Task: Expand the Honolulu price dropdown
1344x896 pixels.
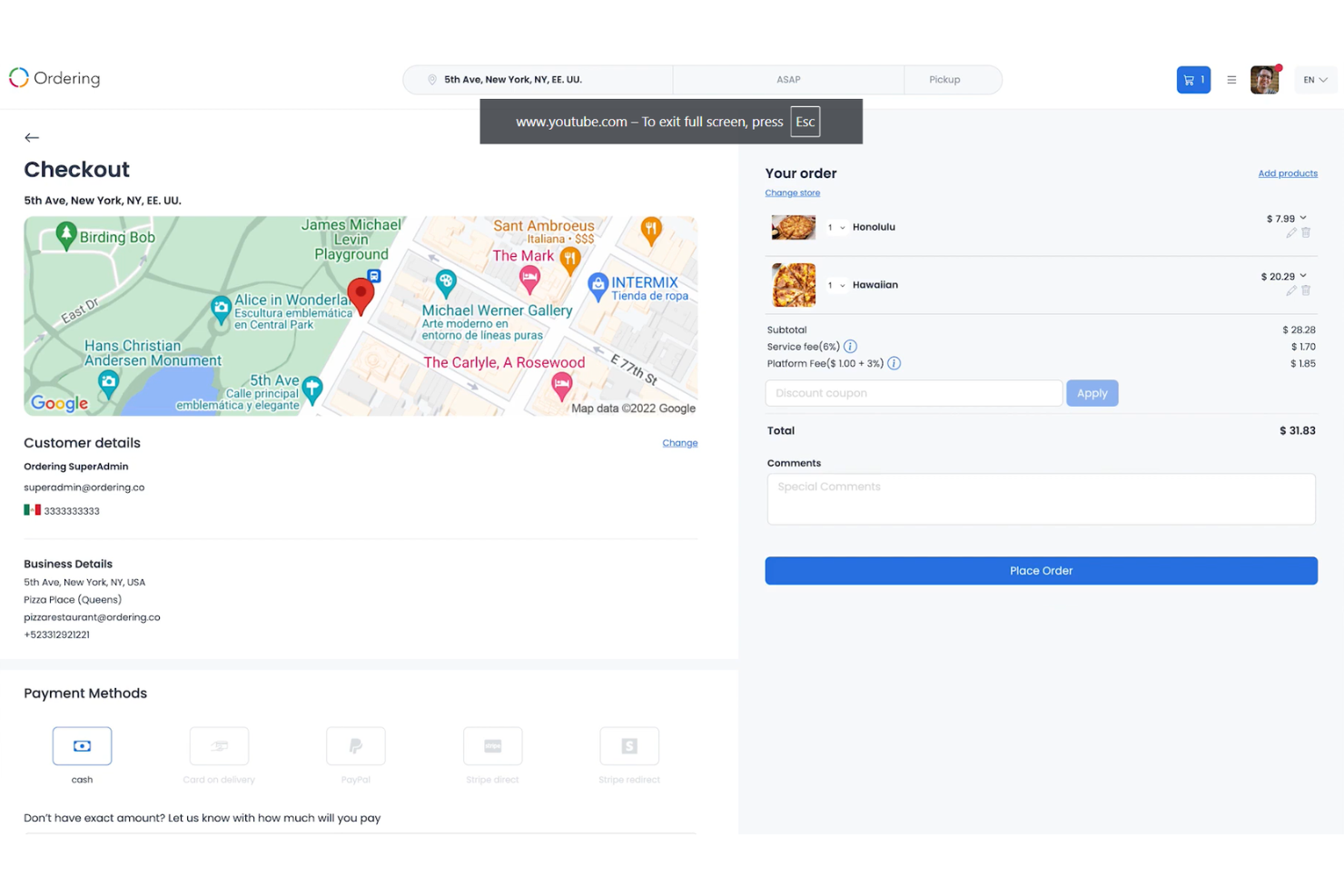Action: [1302, 218]
